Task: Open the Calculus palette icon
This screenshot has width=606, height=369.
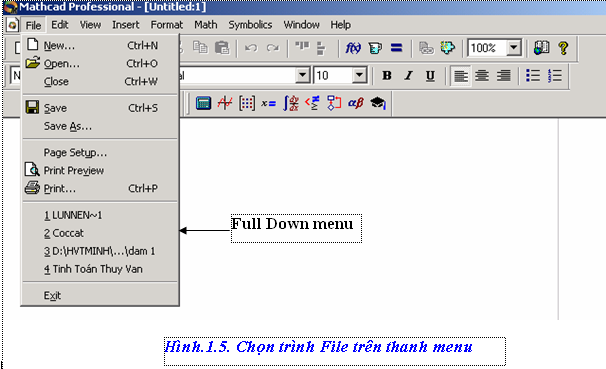Action: tap(291, 103)
